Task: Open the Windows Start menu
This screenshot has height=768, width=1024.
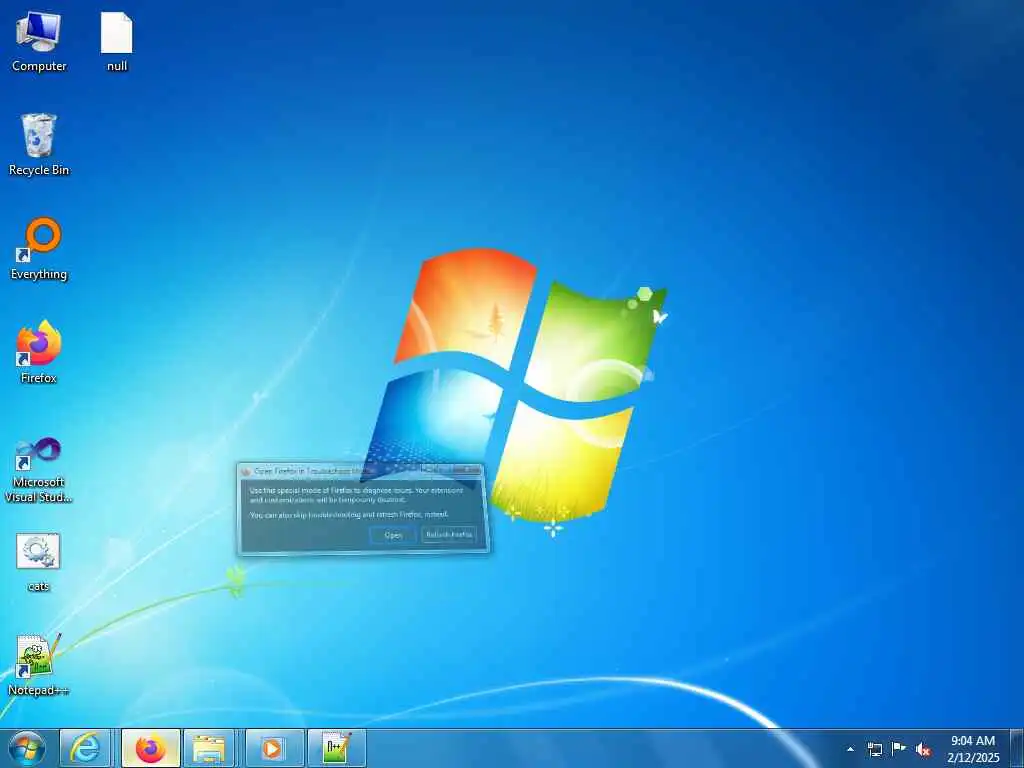Action: coord(26,748)
